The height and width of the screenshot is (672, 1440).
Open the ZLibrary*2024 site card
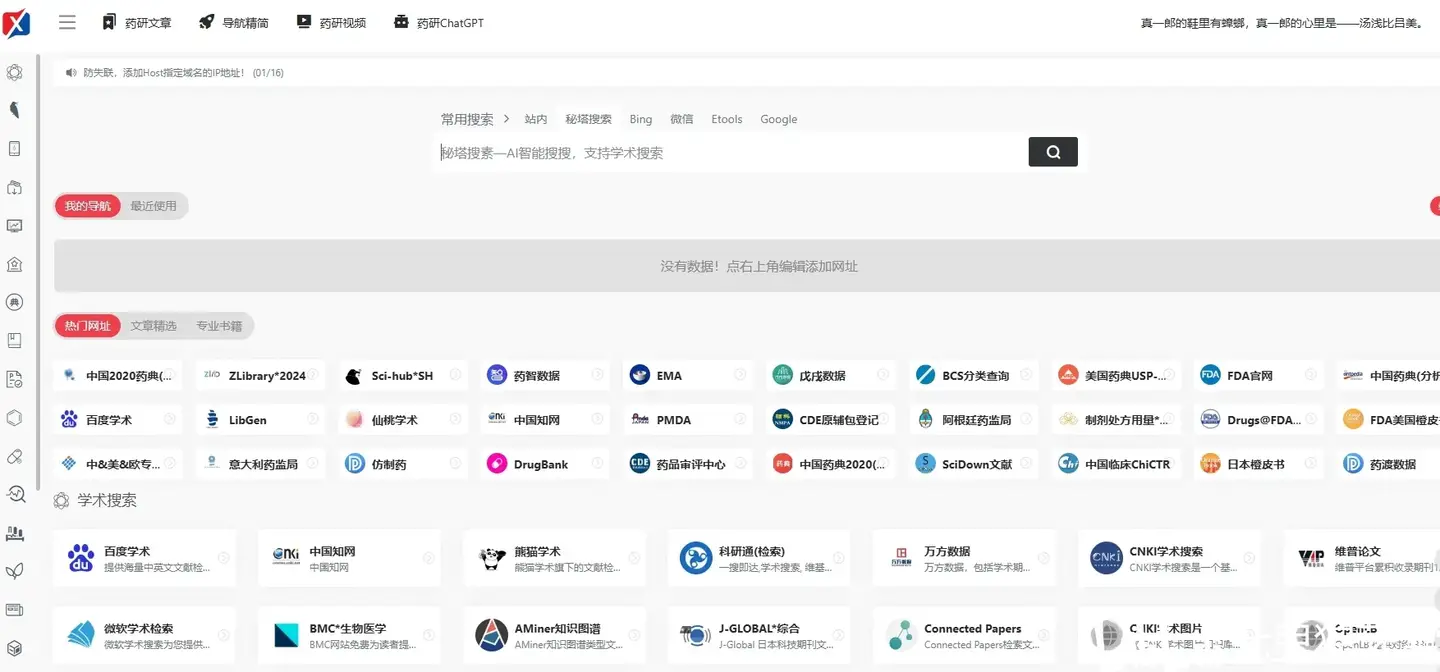(261, 375)
